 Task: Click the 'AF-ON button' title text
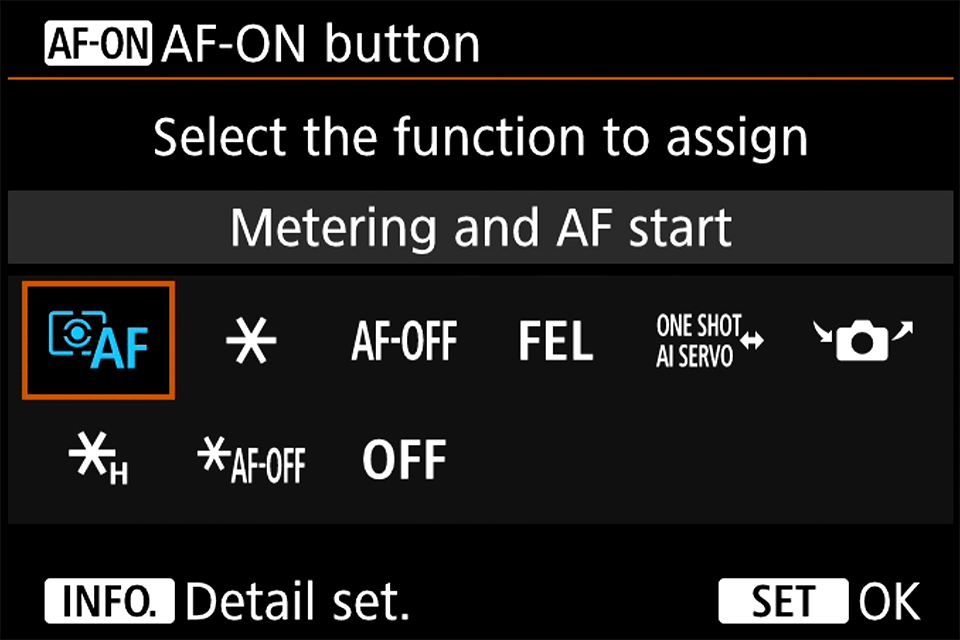(x=320, y=44)
